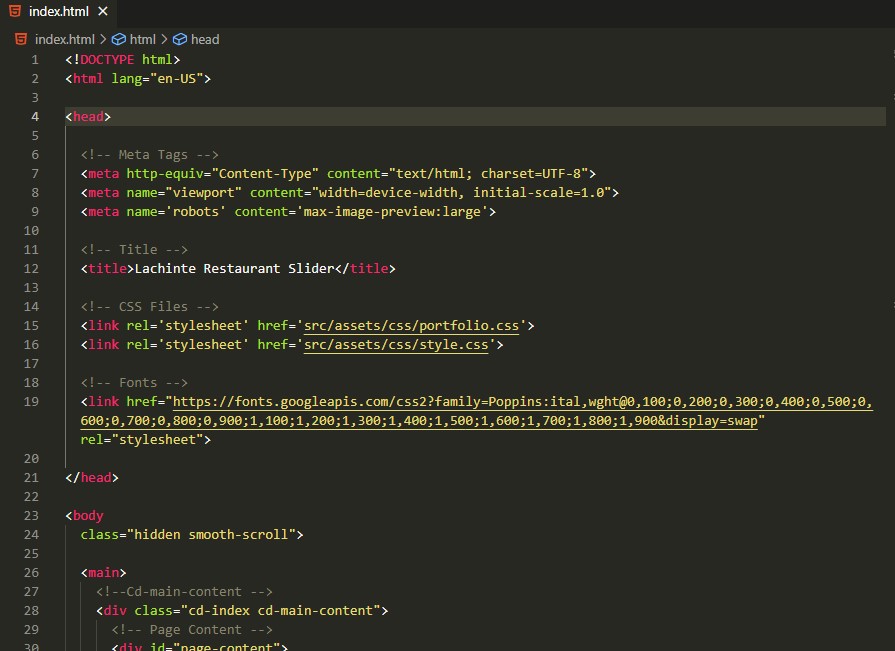Click the main tag

103,573
